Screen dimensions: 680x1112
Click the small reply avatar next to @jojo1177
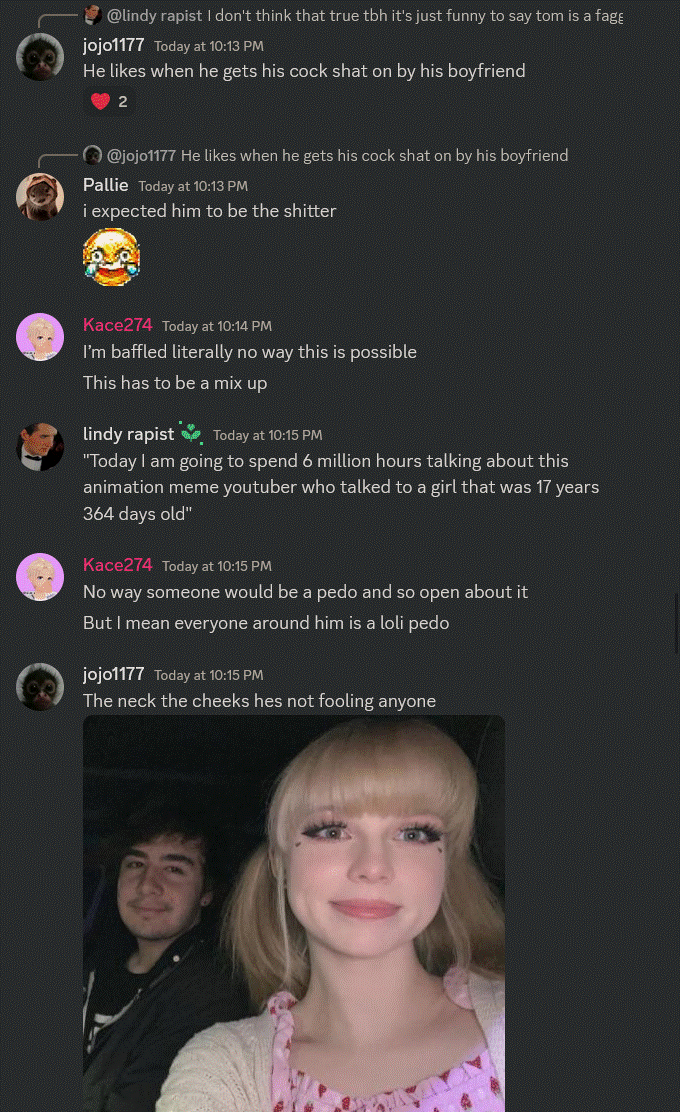[93, 155]
